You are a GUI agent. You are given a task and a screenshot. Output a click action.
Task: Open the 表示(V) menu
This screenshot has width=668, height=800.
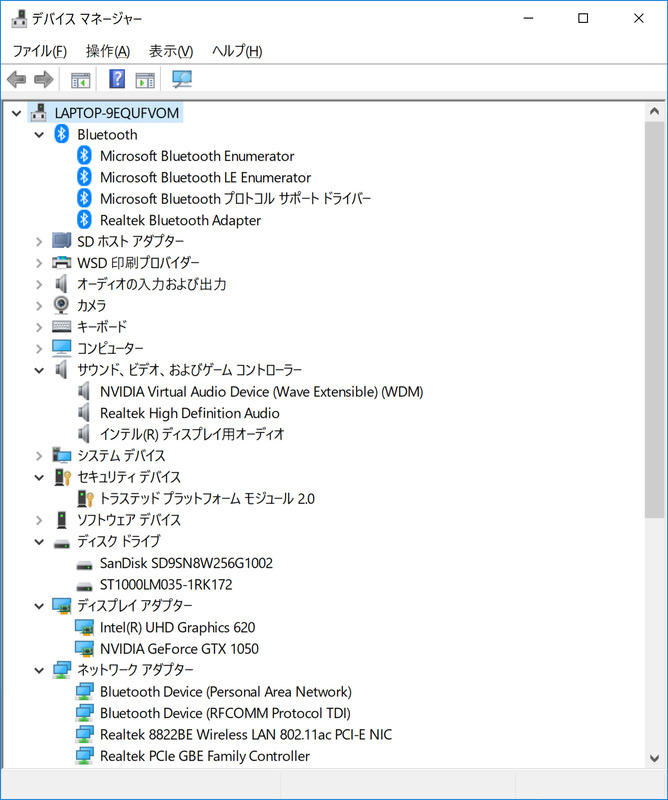[x=171, y=51]
